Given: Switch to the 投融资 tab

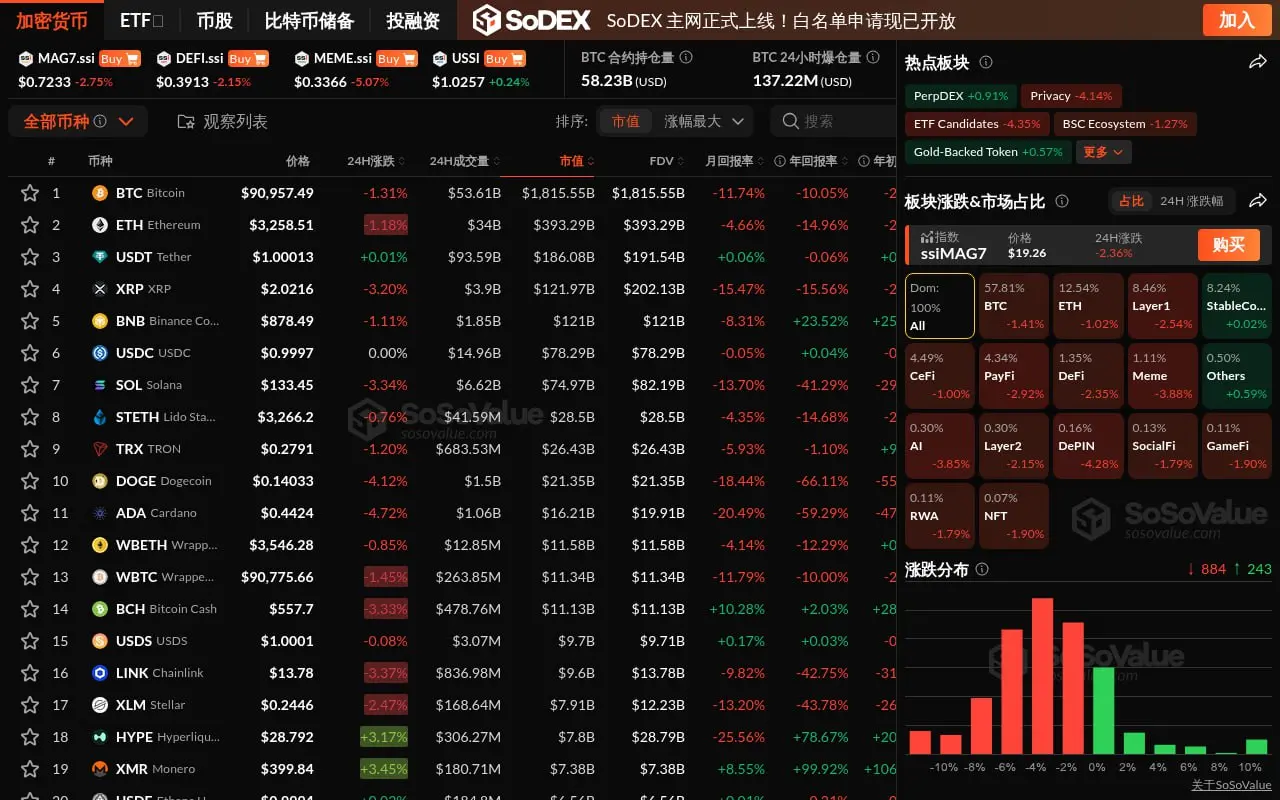Looking at the screenshot, I should (412, 19).
